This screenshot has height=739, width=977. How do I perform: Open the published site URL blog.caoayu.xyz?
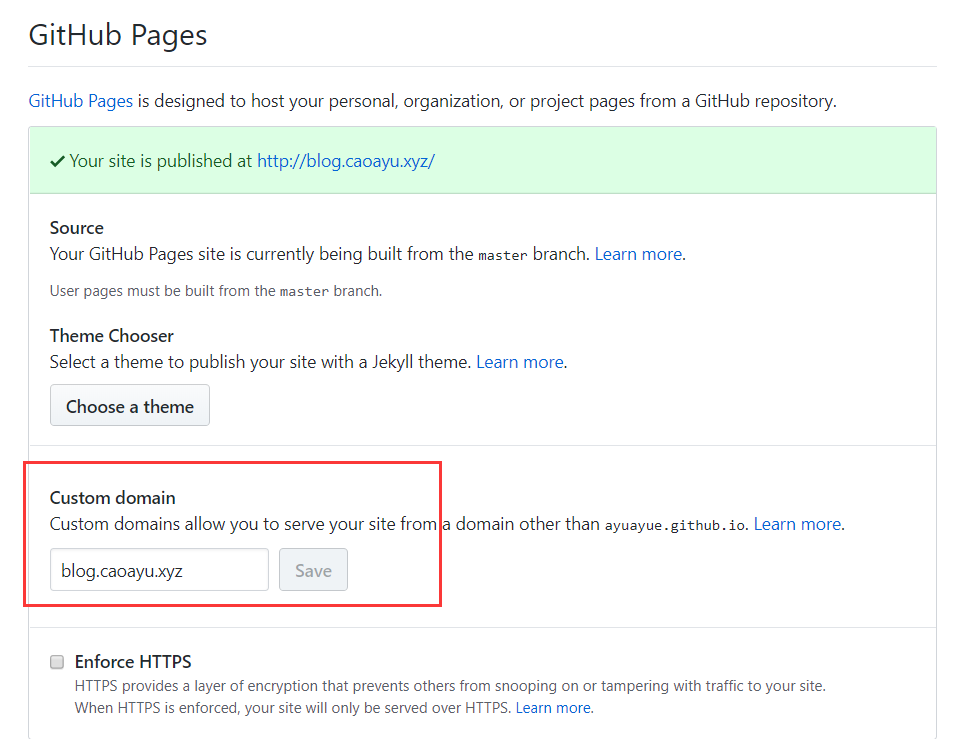[346, 161]
